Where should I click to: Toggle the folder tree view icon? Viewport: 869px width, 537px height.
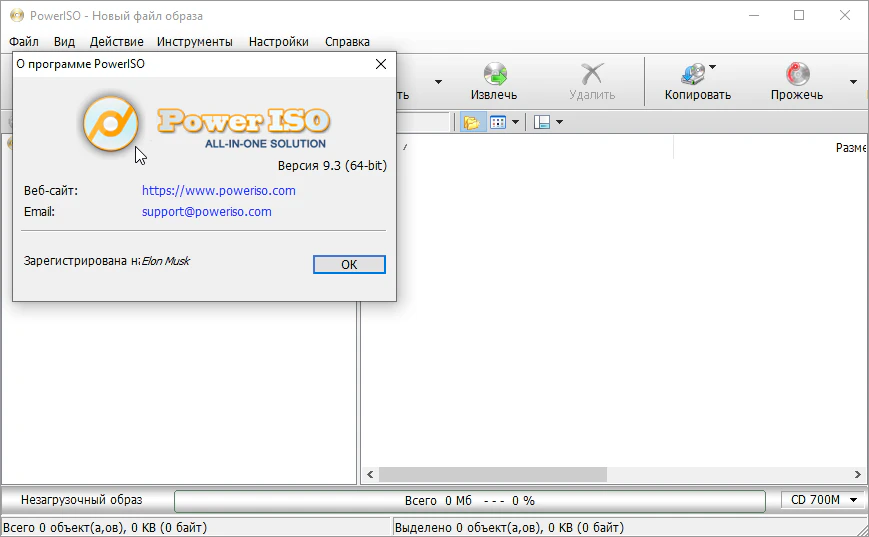[x=471, y=122]
